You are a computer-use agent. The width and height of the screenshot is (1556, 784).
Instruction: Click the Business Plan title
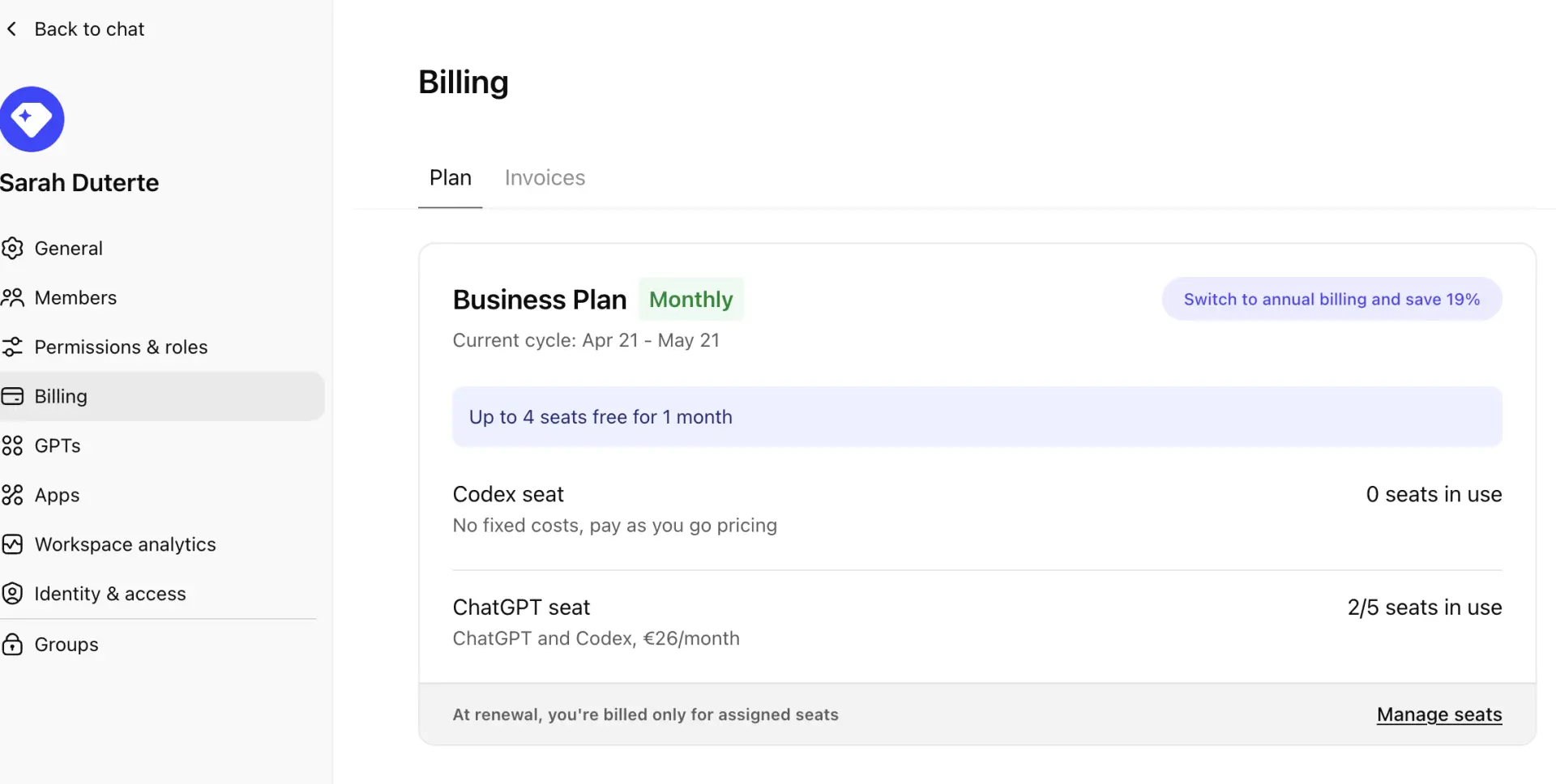point(540,300)
